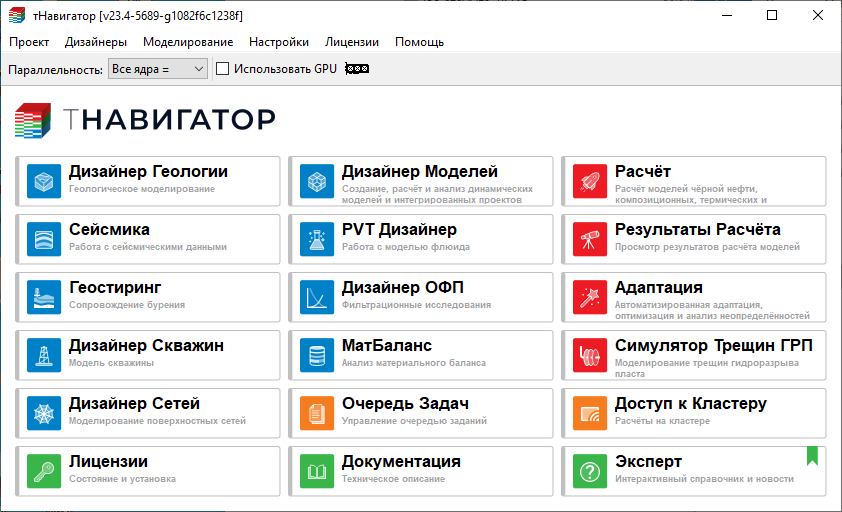Click 'Моделирование трещин гидроразрыва пласта' text
The image size is (842, 512).
tap(707, 369)
